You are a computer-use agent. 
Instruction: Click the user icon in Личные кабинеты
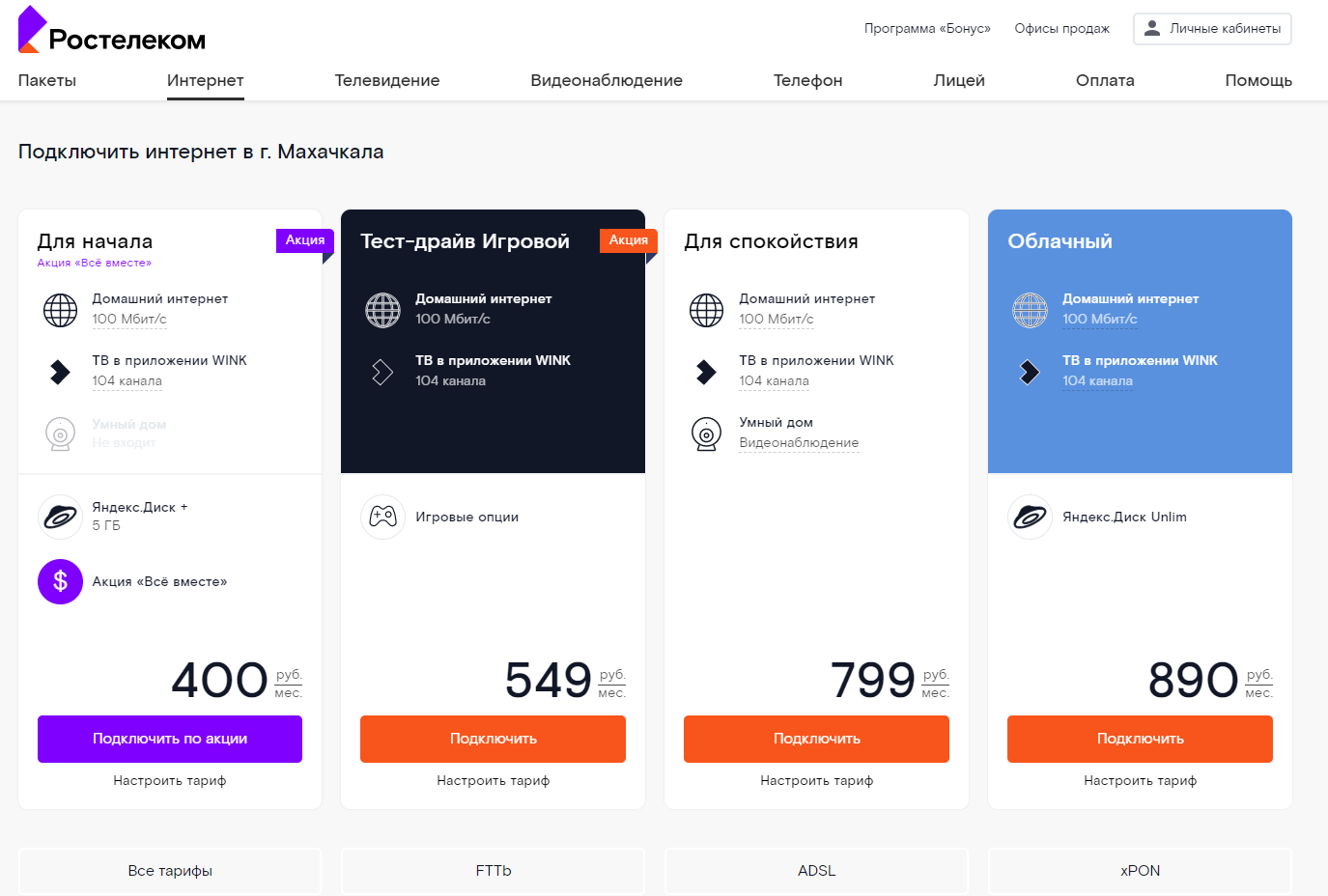1151,29
